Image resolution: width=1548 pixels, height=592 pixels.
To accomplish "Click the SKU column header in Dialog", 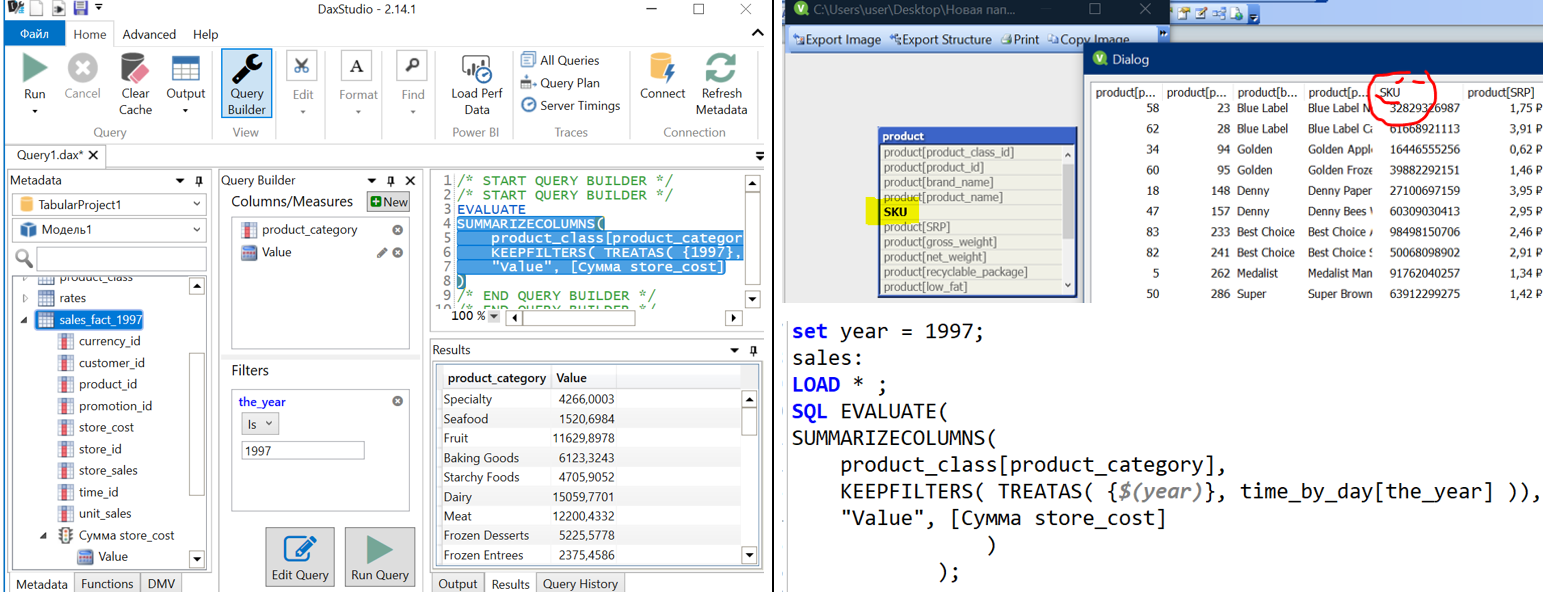I will (x=1418, y=92).
